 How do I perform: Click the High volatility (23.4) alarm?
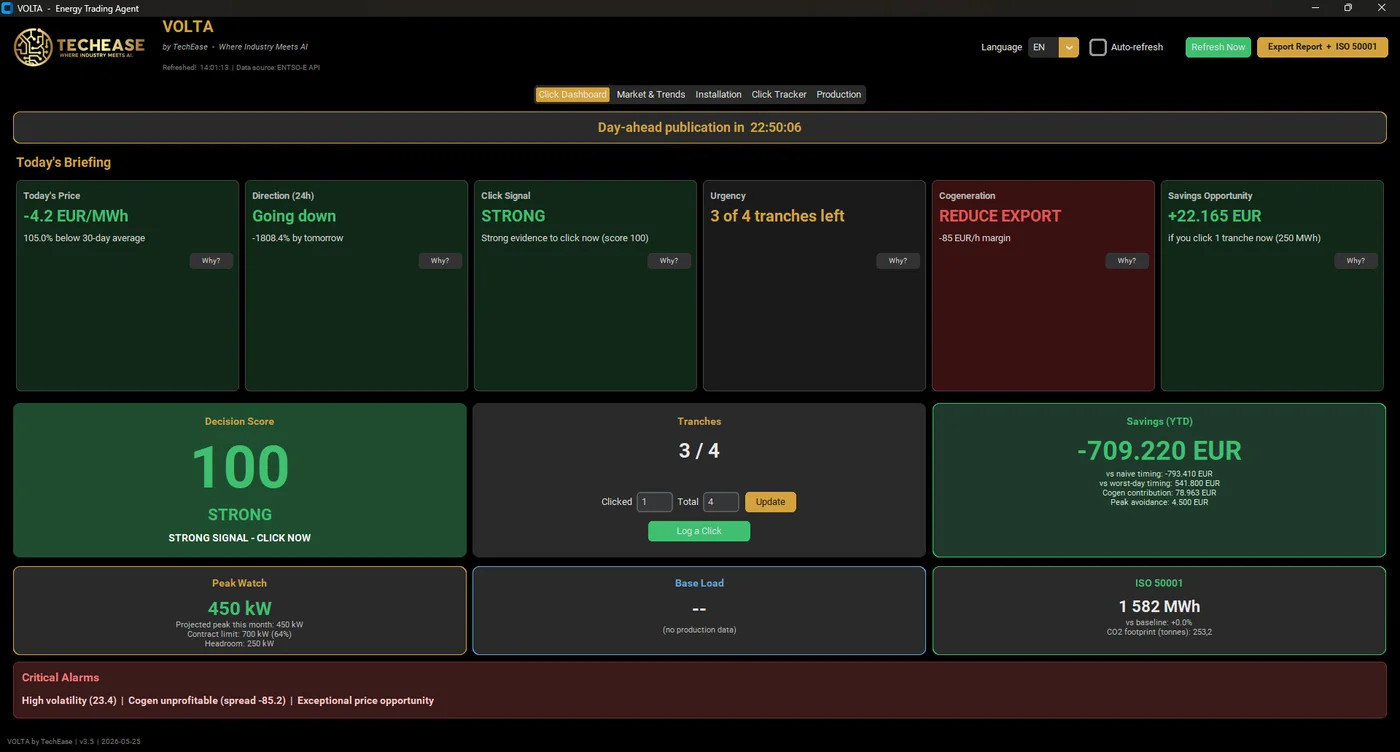tap(69, 701)
